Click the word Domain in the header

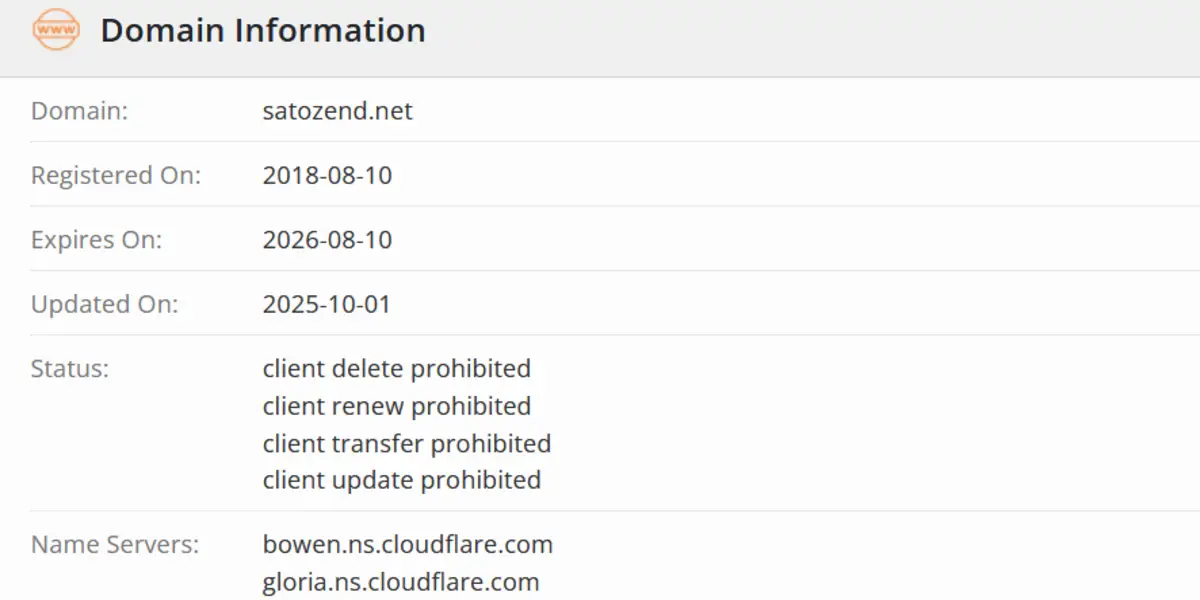coord(163,30)
